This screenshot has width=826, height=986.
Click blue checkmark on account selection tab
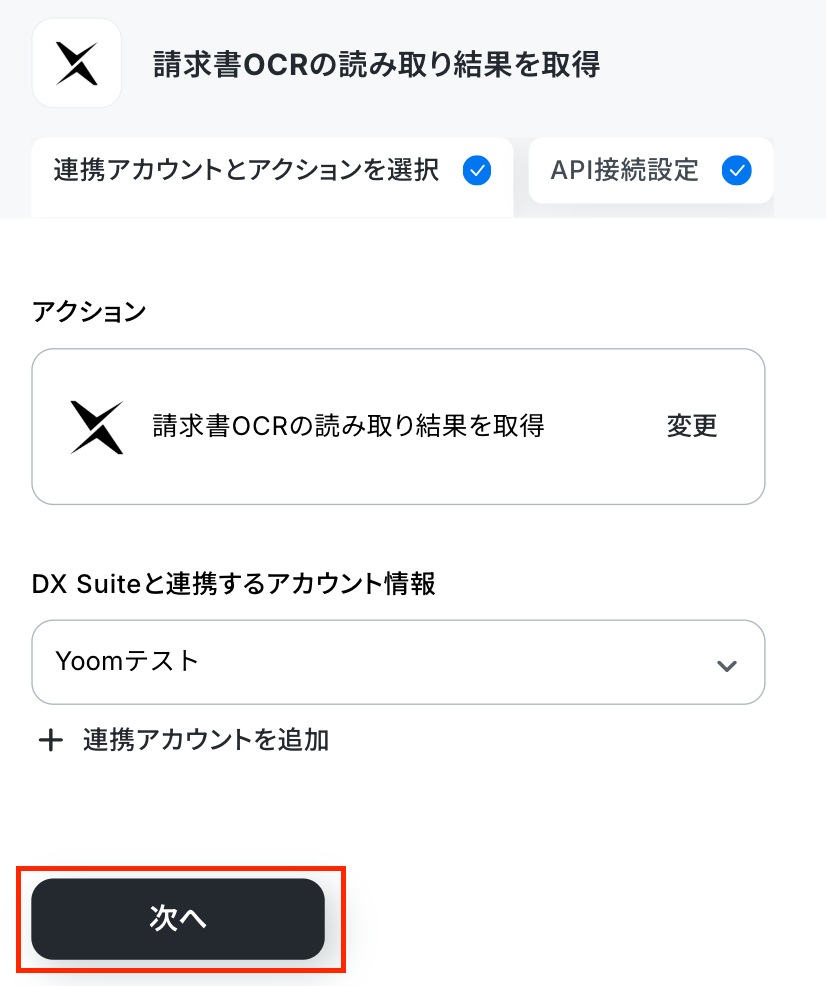477,170
